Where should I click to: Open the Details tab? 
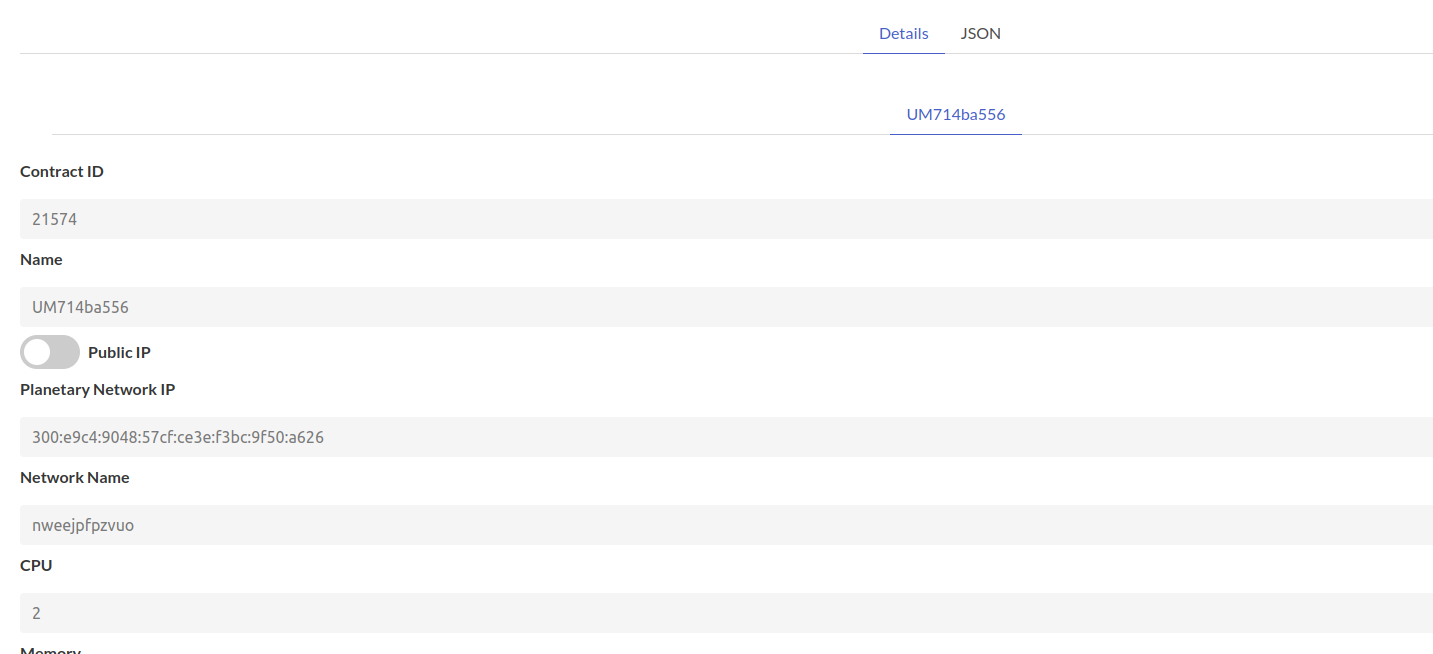pos(902,33)
